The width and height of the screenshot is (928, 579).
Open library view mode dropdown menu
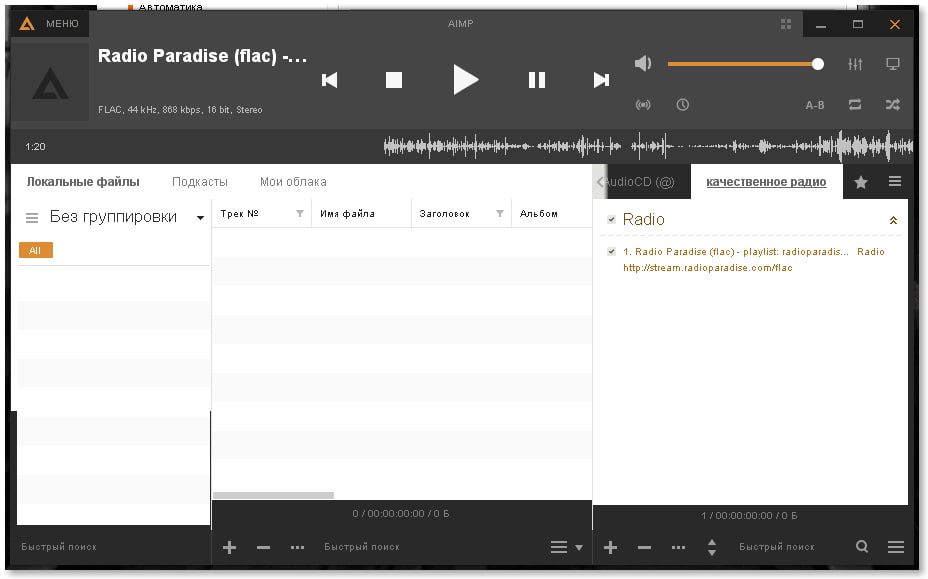tap(566, 547)
